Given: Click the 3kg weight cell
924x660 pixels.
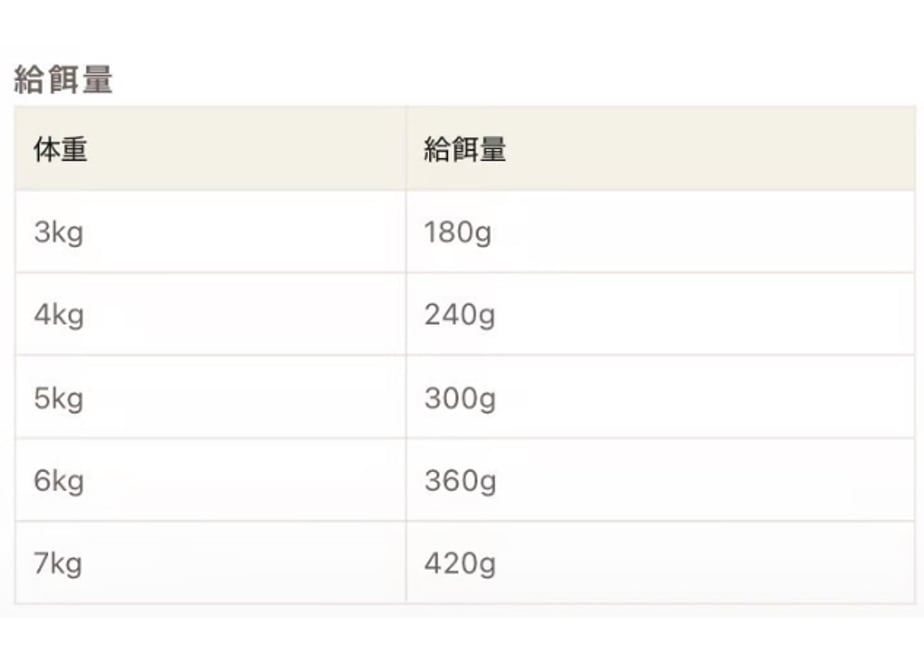Looking at the screenshot, I should click(x=210, y=232).
